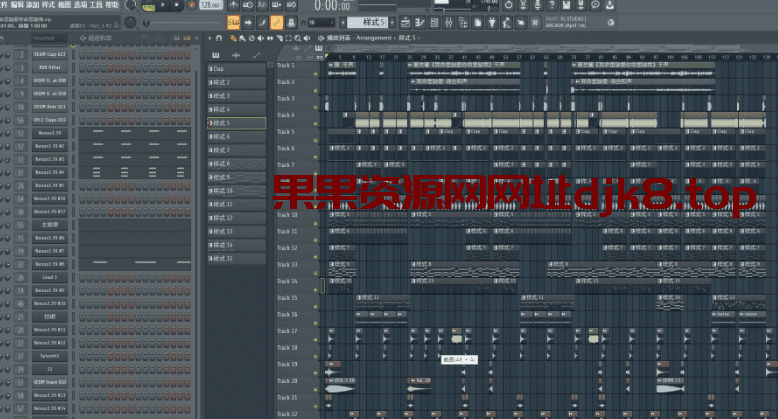Open the chat bubble icon
This screenshot has width=778, height=419.
(x=595, y=5)
